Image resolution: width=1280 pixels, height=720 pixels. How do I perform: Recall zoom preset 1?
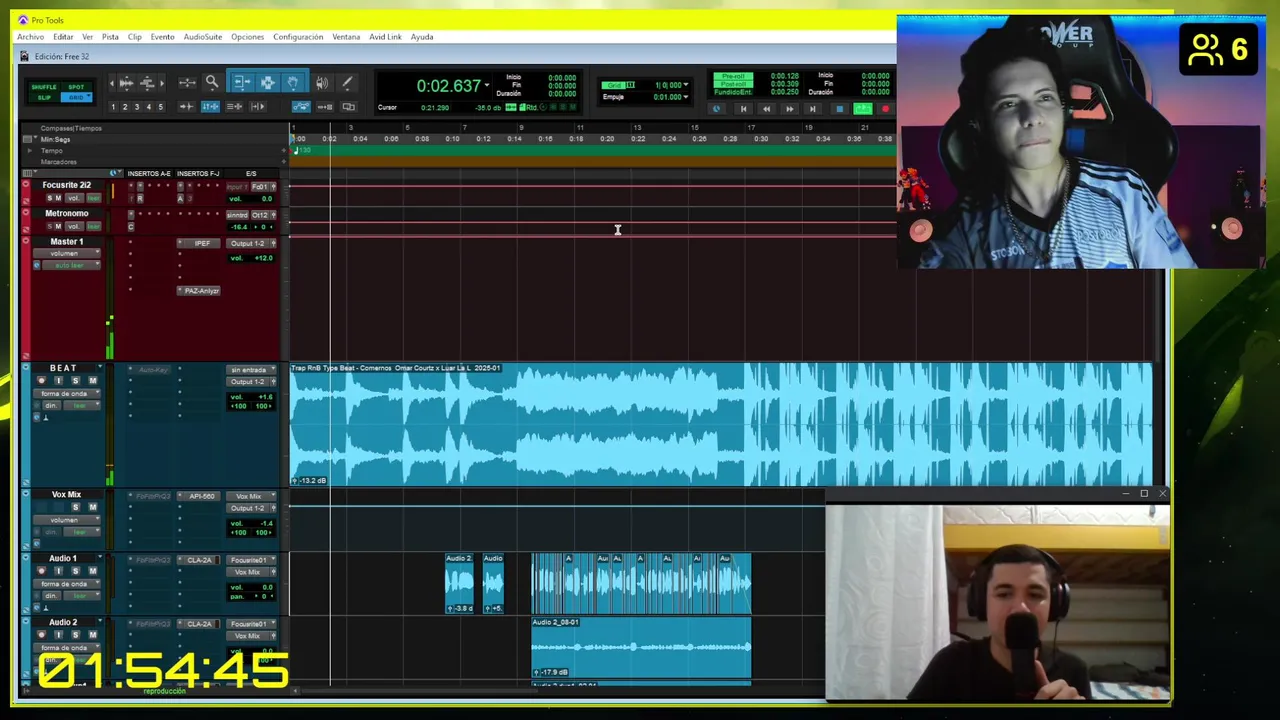pyautogui.click(x=113, y=107)
